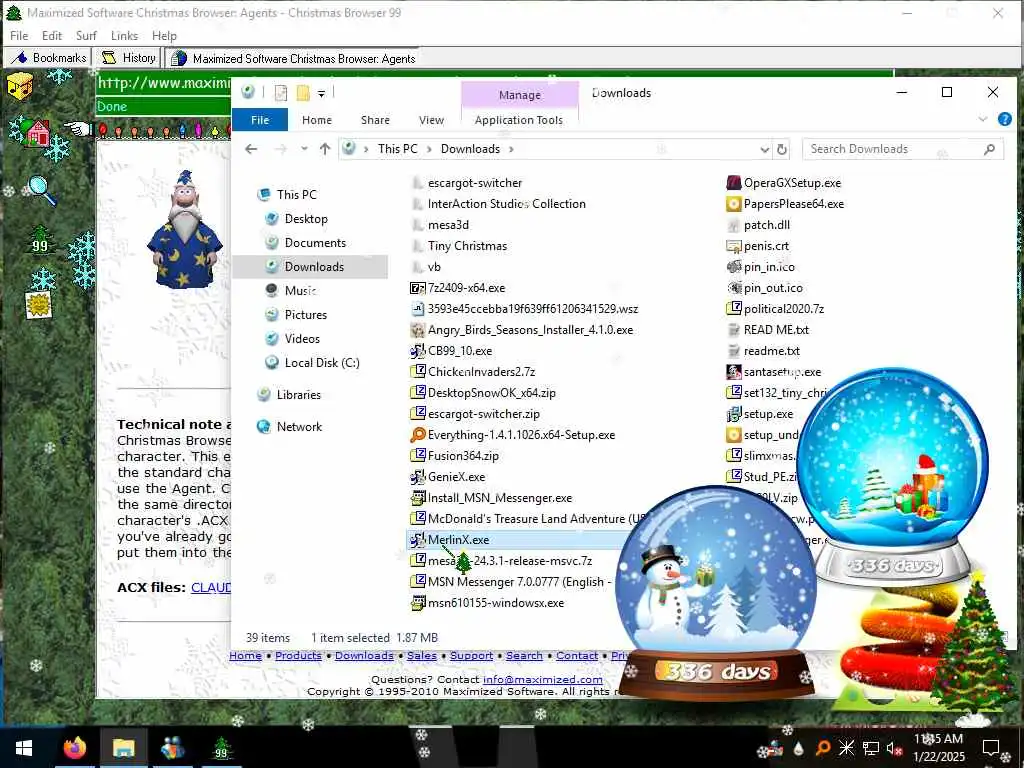Select the GenieX.exe file icon

click(418, 477)
